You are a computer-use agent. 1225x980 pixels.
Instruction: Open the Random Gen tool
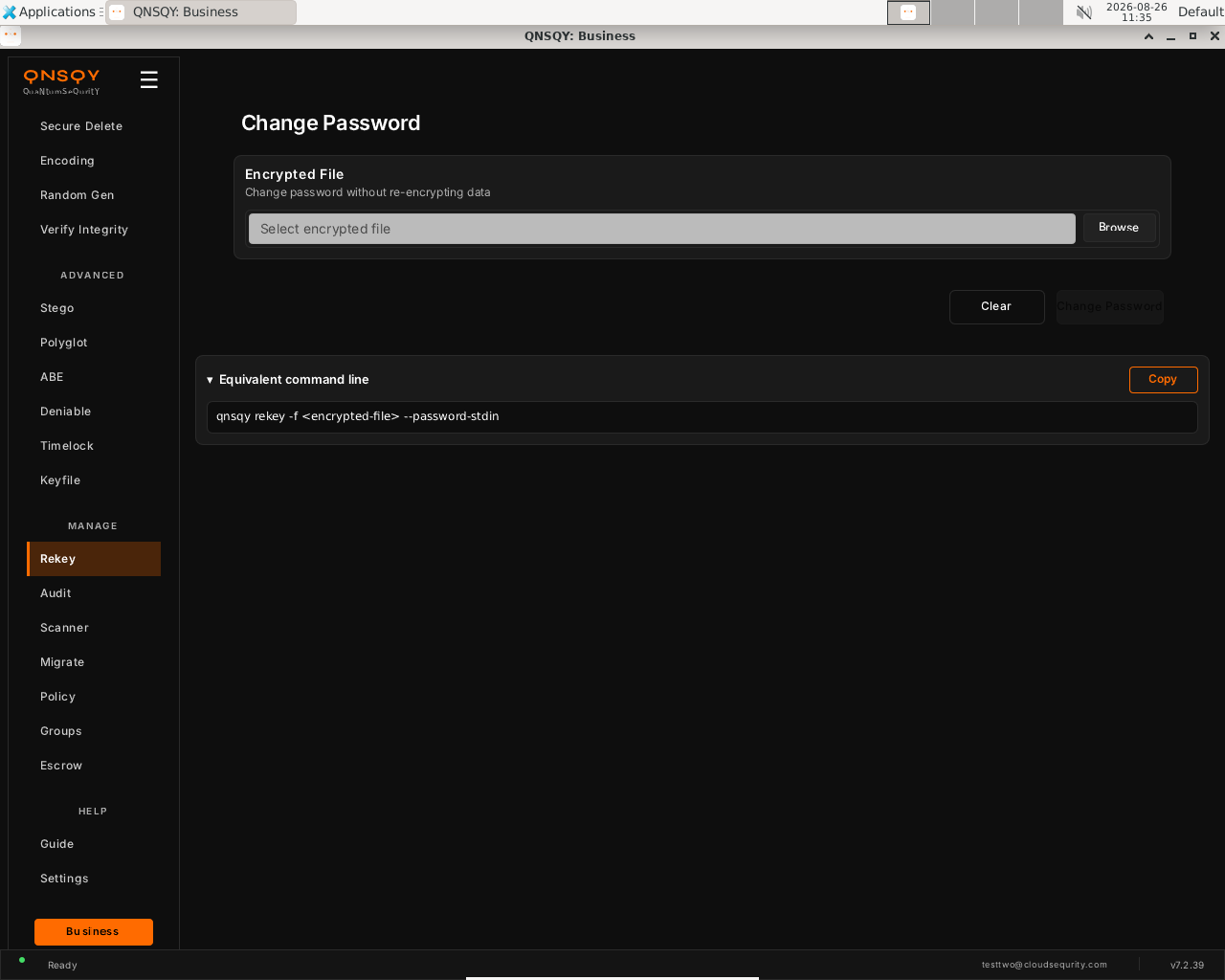coord(94,195)
